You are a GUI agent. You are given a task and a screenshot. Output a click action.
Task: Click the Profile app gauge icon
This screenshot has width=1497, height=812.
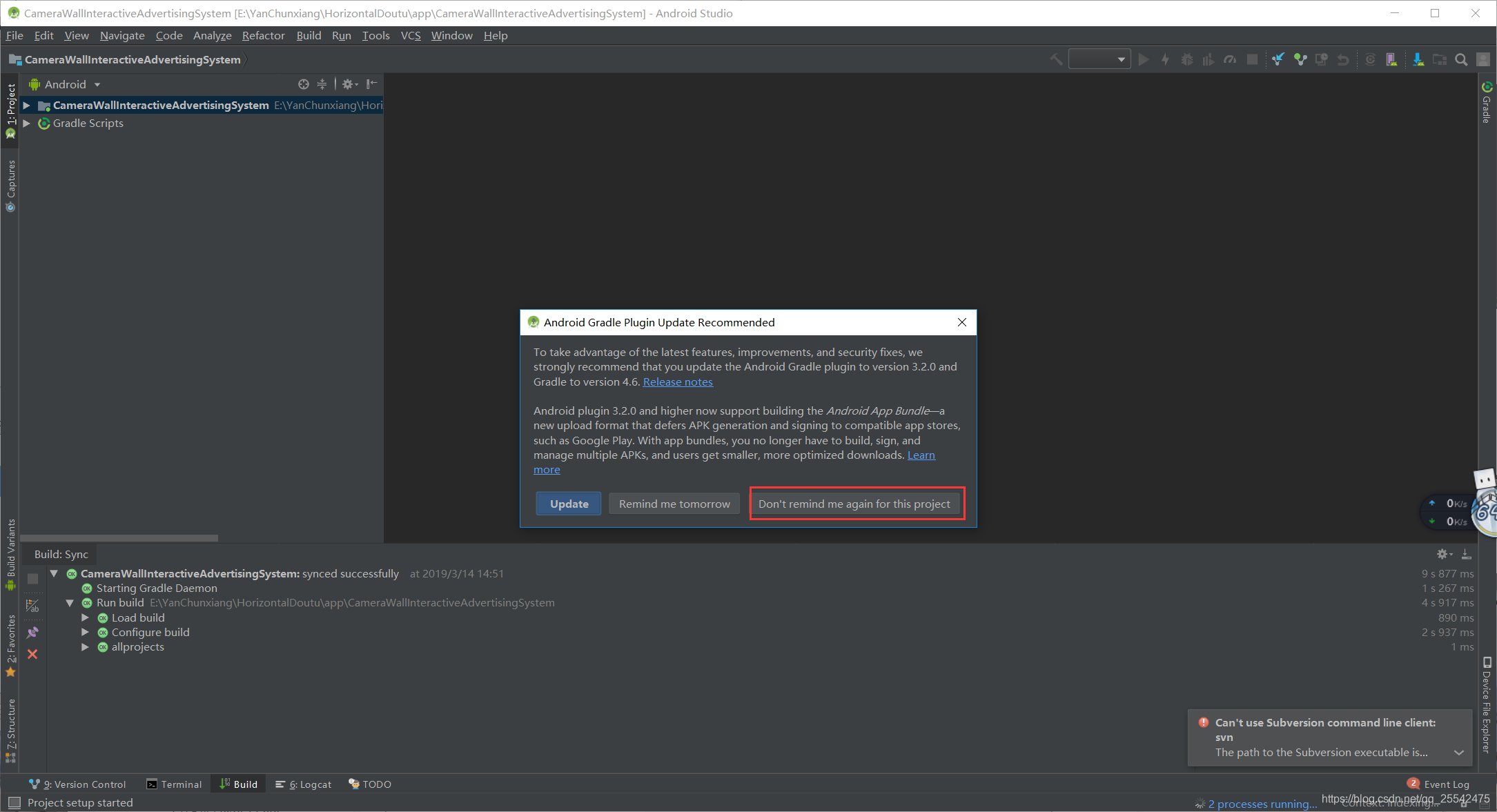tap(1230, 59)
